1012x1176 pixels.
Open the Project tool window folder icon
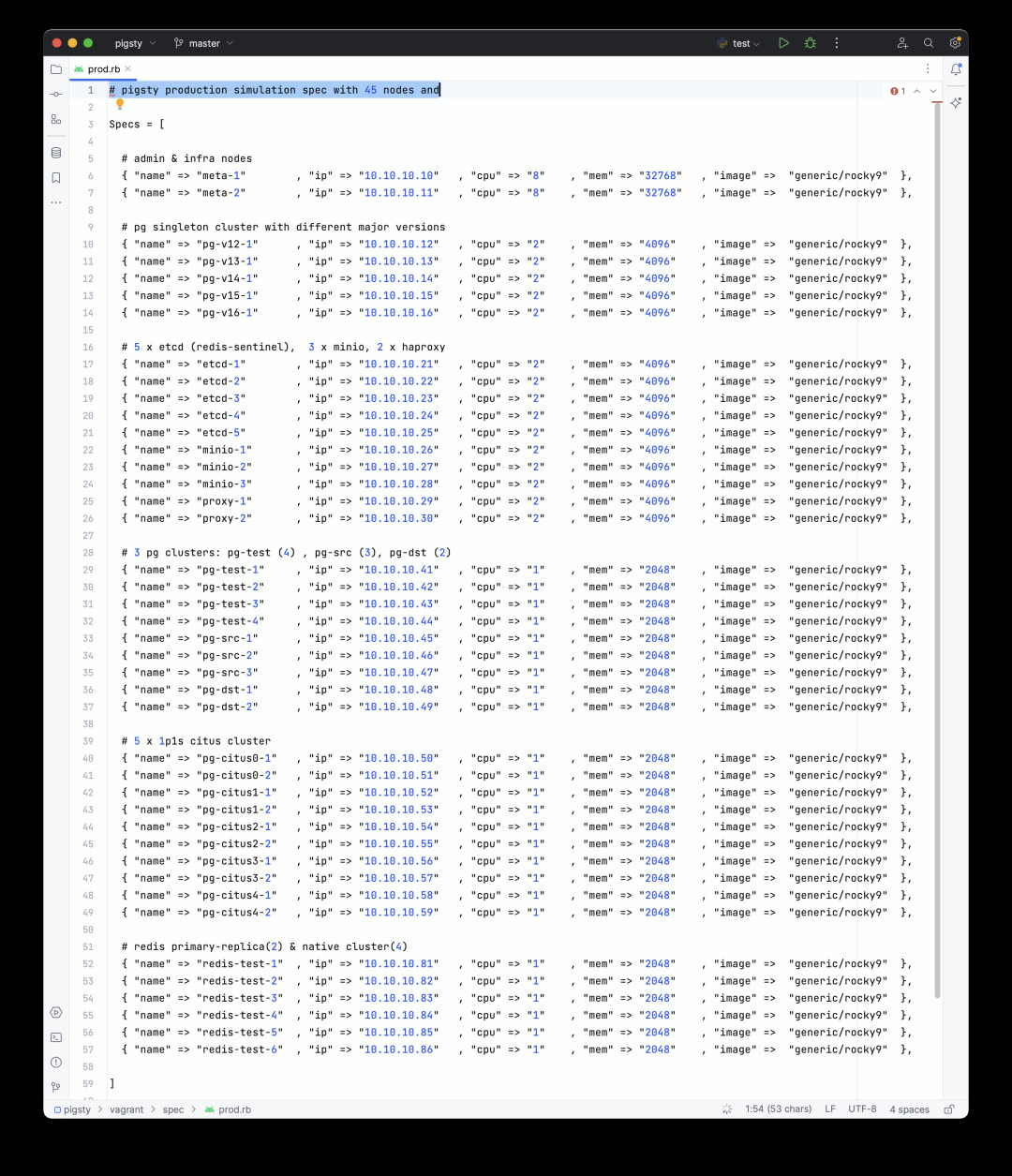(x=56, y=69)
